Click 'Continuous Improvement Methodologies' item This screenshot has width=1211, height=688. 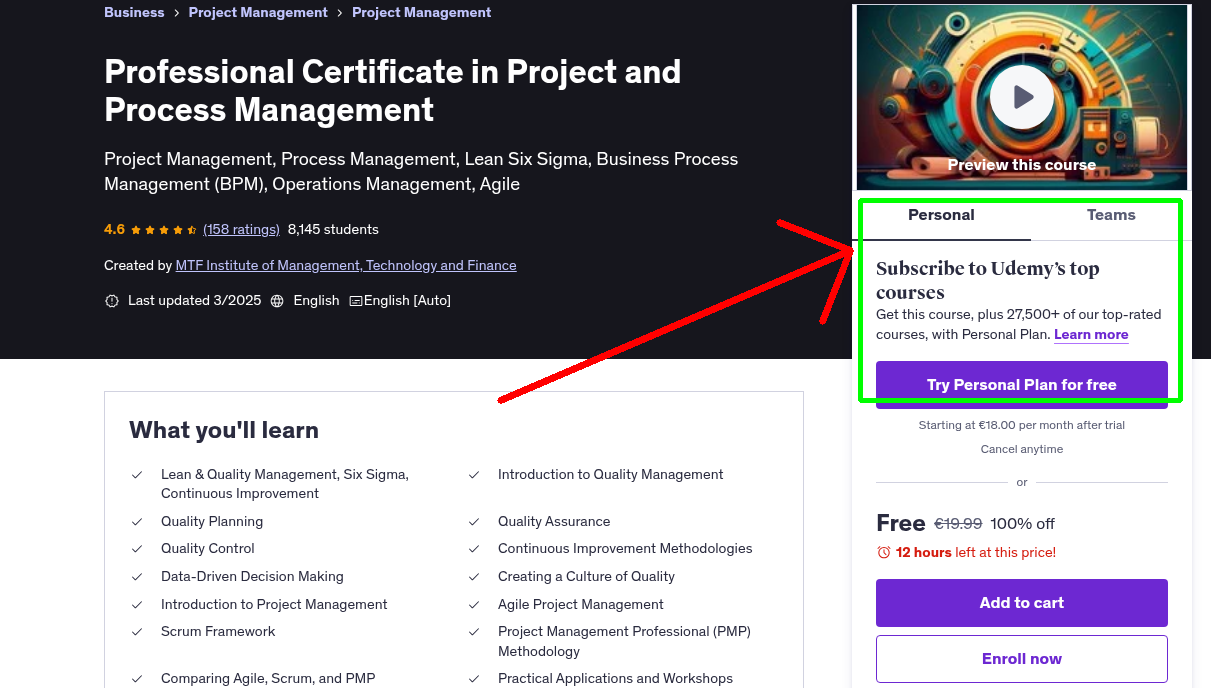pyautogui.click(x=625, y=548)
